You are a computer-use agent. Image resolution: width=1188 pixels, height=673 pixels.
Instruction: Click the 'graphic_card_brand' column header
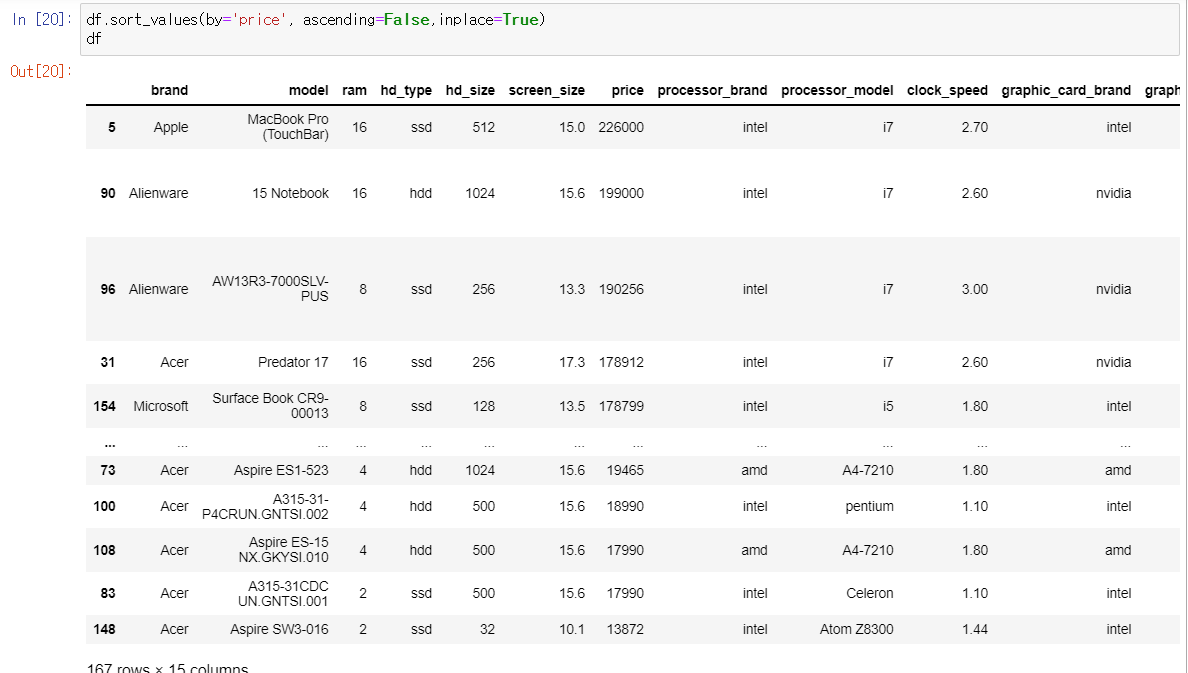(1066, 90)
